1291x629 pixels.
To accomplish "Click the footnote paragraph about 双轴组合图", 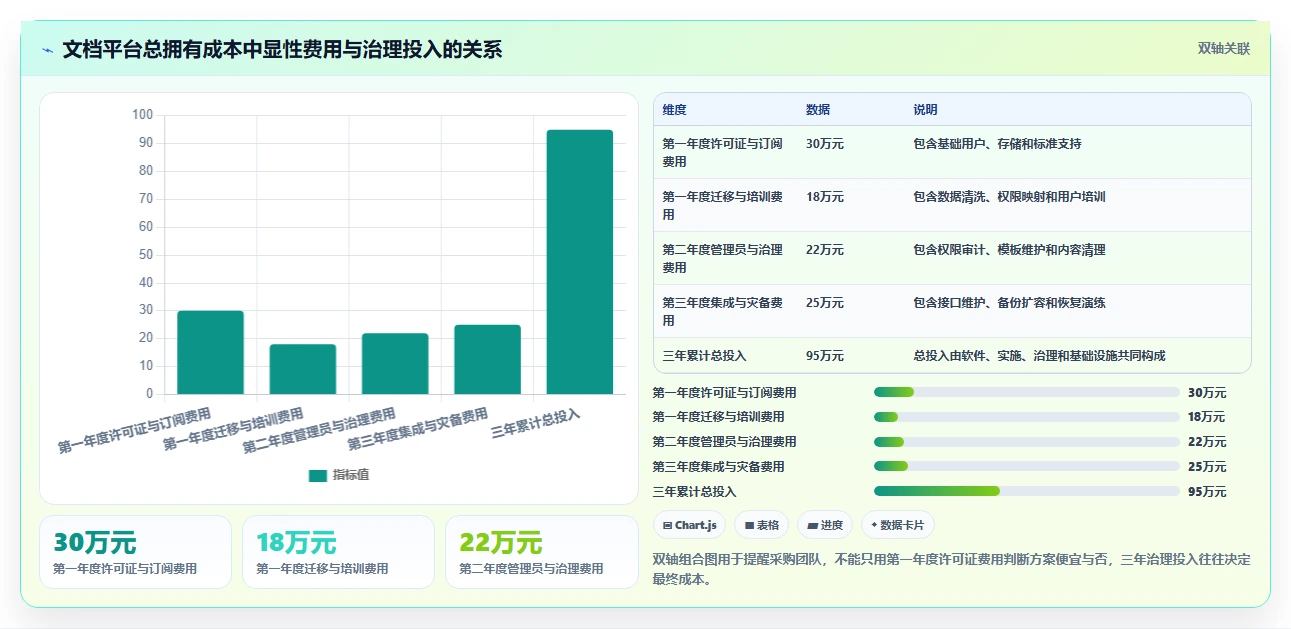I will click(x=951, y=569).
